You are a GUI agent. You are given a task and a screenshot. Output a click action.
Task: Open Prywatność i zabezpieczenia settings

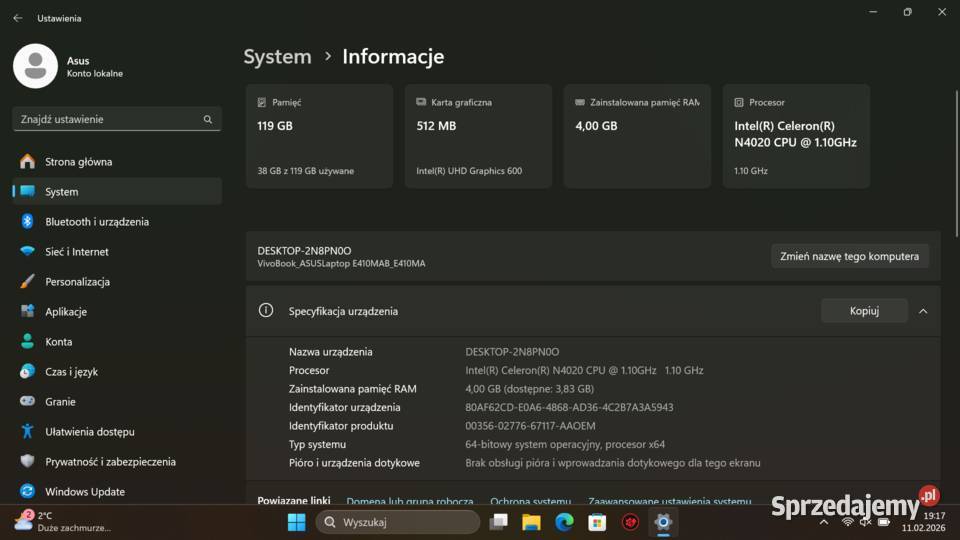(117, 462)
